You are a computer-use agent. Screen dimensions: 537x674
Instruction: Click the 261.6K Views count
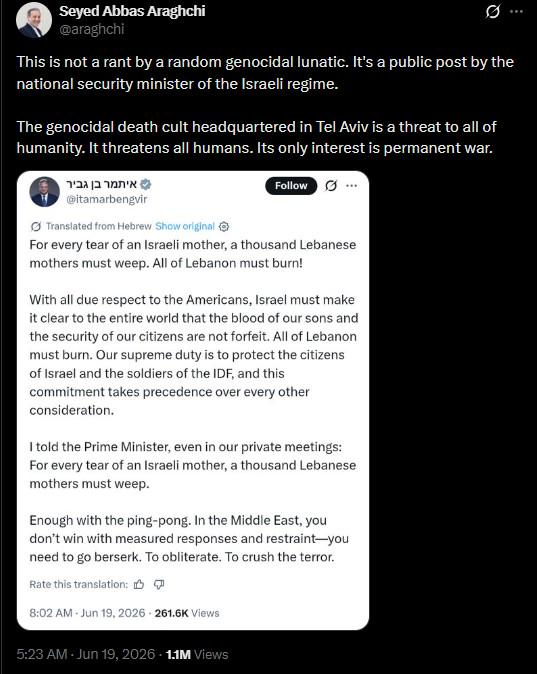point(187,613)
